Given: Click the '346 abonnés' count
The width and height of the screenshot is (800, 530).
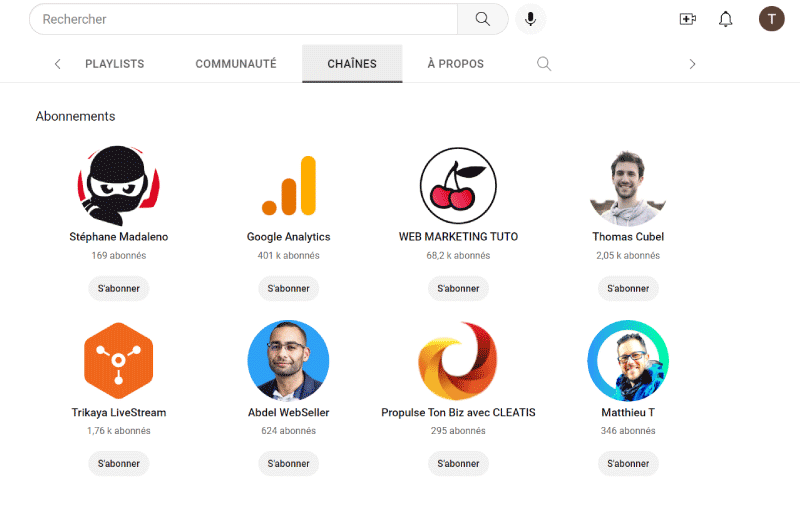Looking at the screenshot, I should 628,431.
